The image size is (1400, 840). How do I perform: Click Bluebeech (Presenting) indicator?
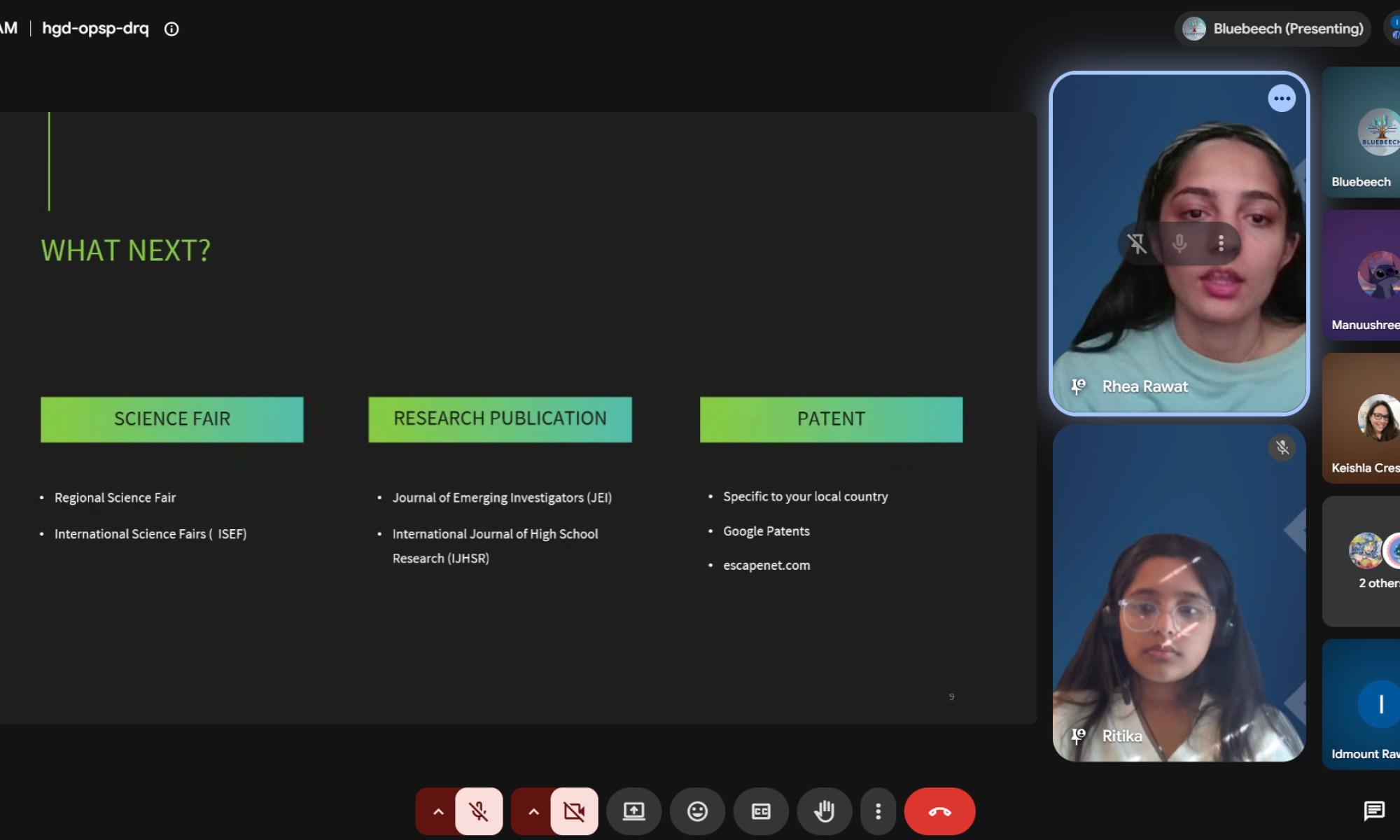1273,29
